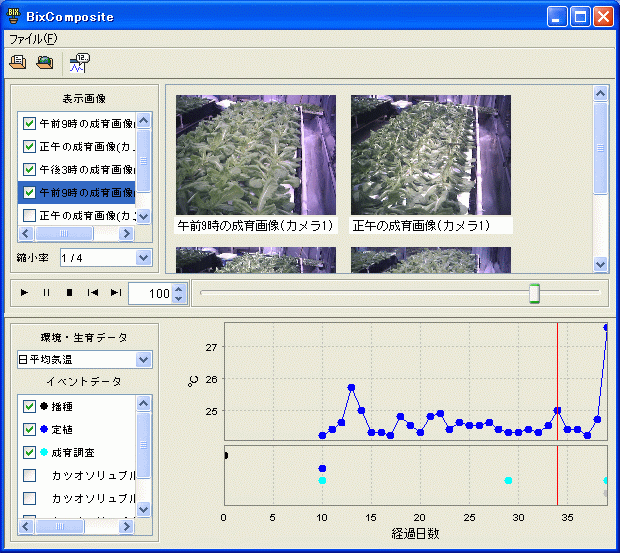620x553 pixels.
Task: Skip to the next frame
Action: [116, 293]
